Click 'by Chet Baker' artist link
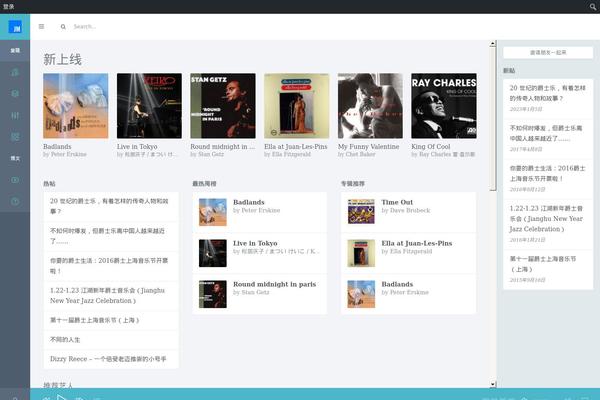 point(357,154)
